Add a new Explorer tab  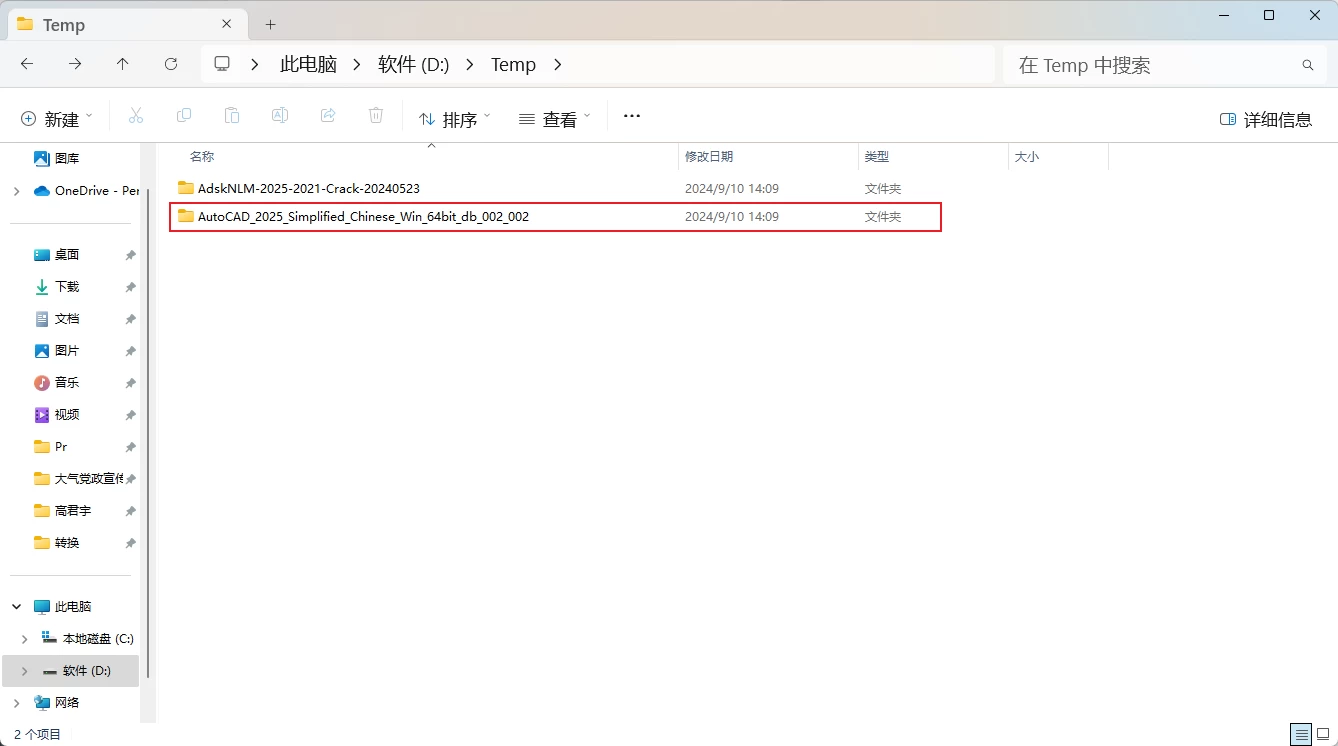point(270,24)
